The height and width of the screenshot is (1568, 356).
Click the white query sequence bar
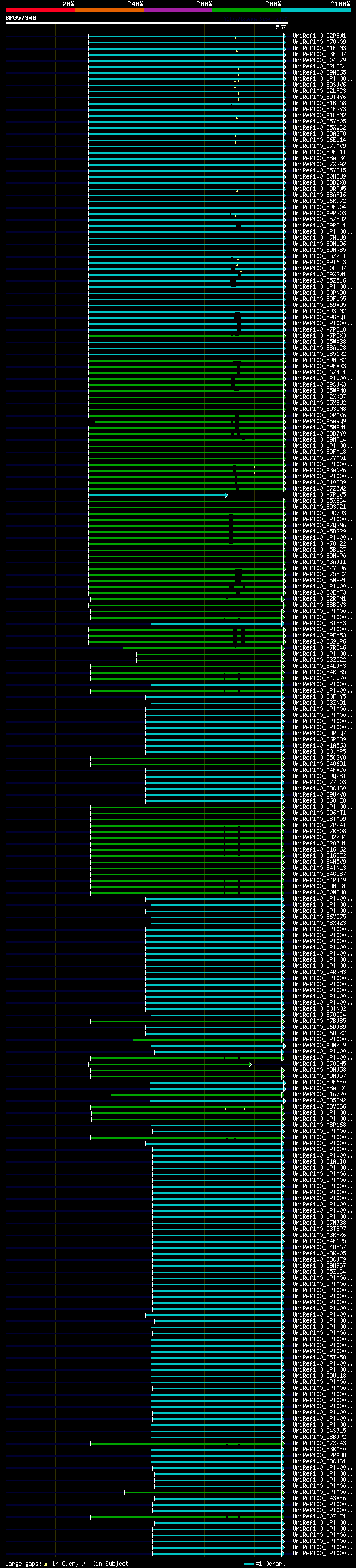pos(147,23)
